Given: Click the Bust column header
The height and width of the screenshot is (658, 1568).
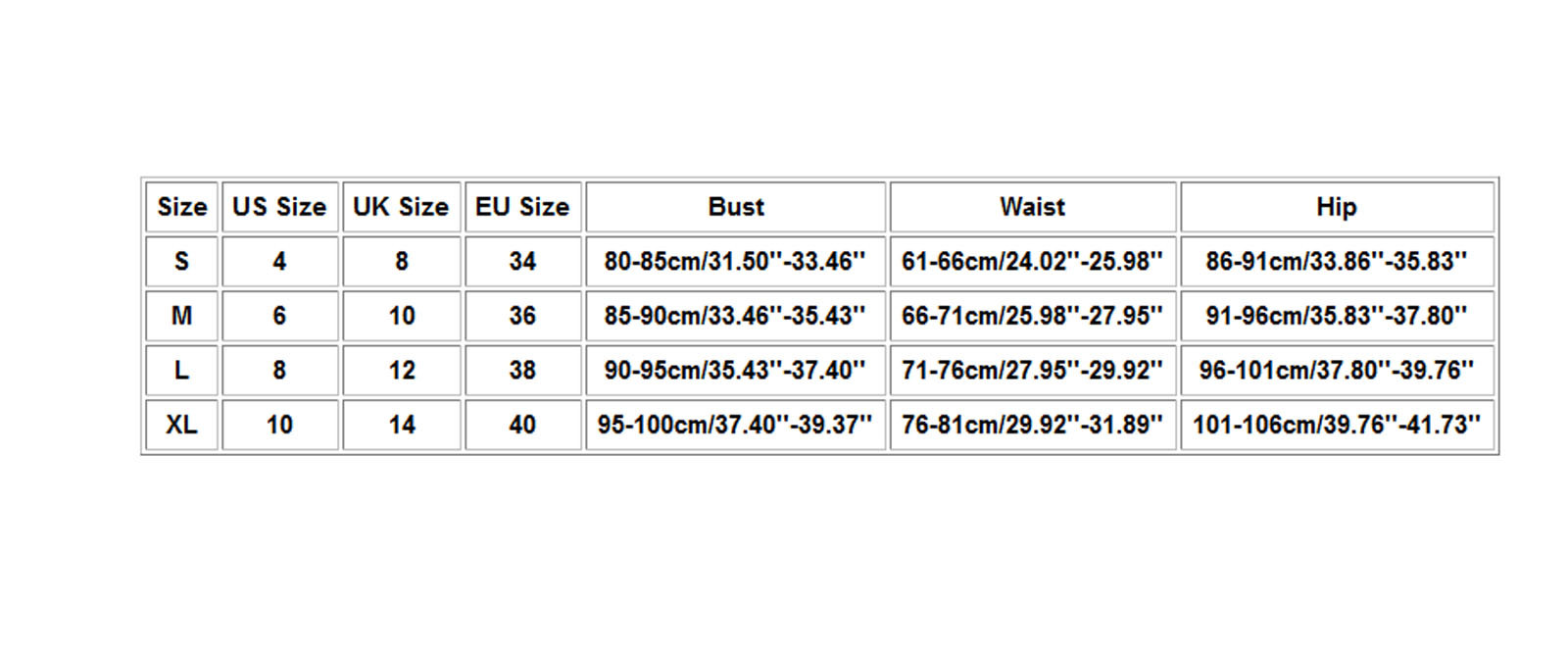Looking at the screenshot, I should click(x=735, y=207).
